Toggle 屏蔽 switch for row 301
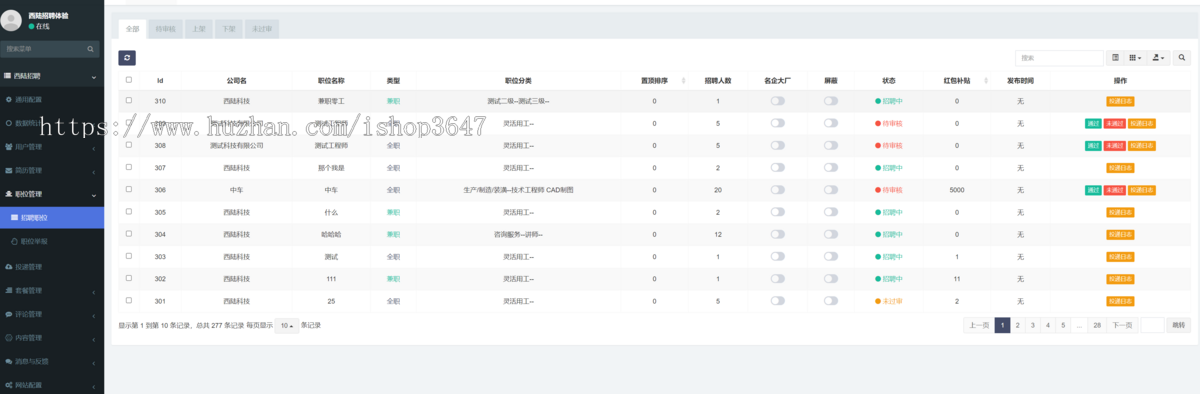The width and height of the screenshot is (1200, 394). pos(831,301)
